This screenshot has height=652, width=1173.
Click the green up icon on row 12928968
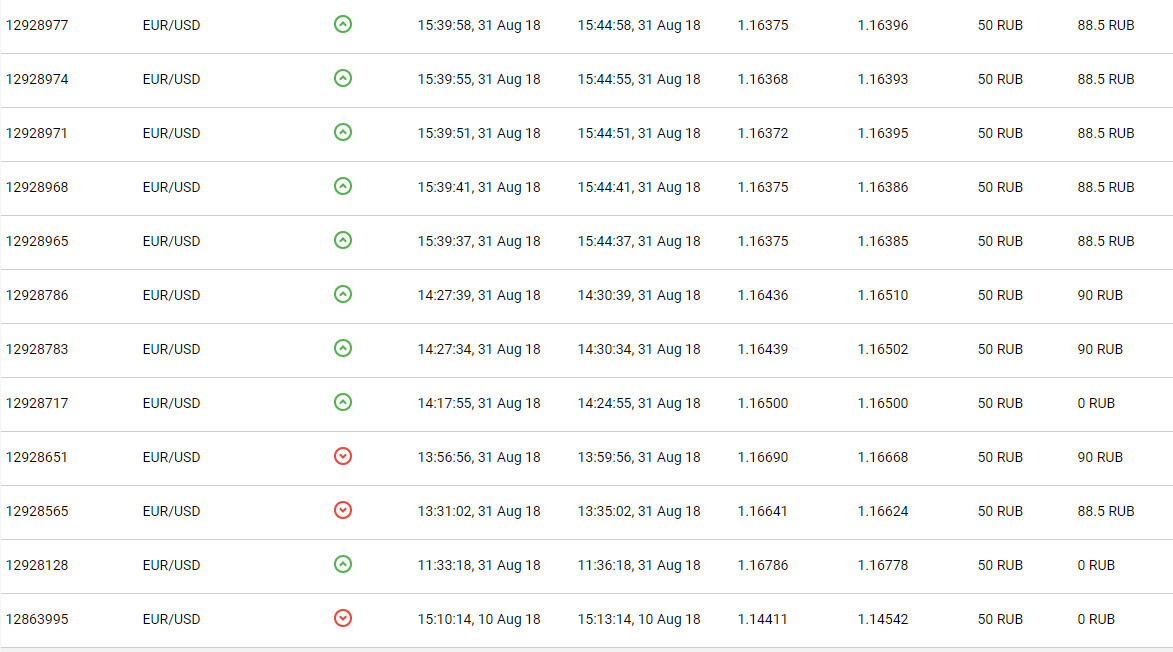click(x=343, y=186)
